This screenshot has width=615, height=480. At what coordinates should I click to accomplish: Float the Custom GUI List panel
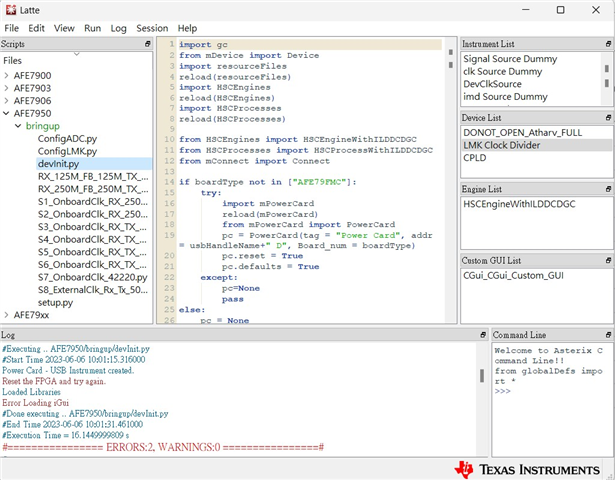pos(608,260)
